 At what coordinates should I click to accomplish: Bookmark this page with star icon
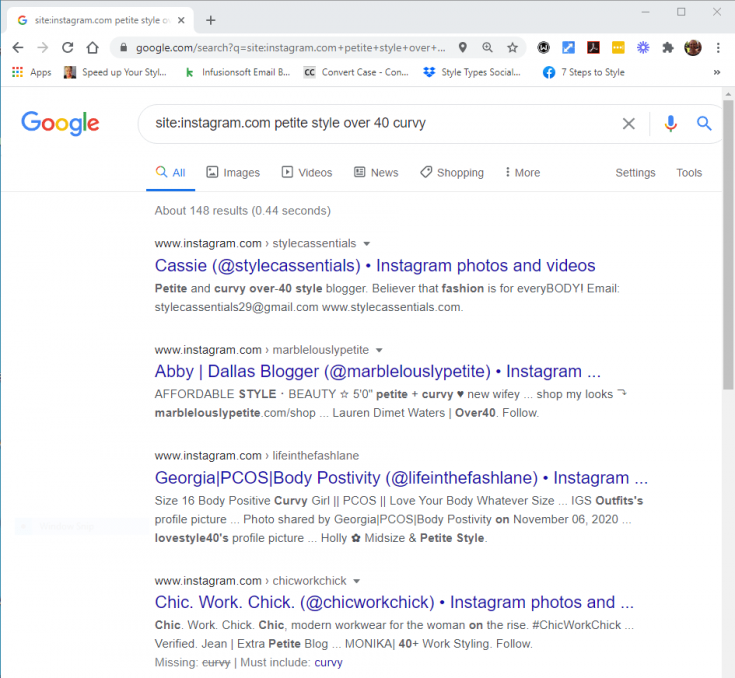click(512, 47)
